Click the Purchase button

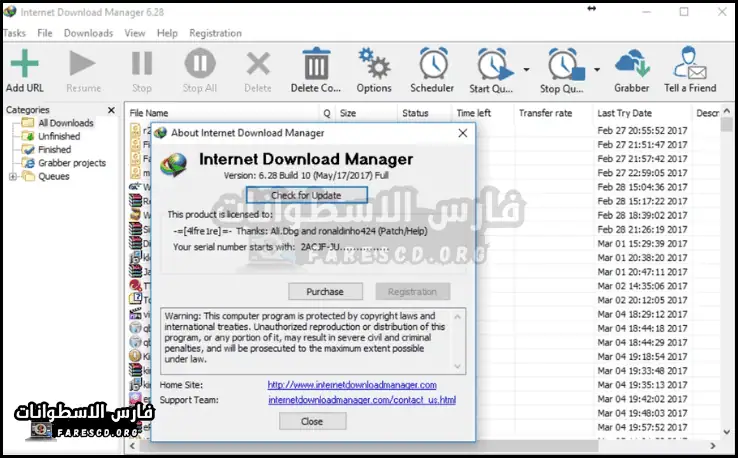[325, 292]
